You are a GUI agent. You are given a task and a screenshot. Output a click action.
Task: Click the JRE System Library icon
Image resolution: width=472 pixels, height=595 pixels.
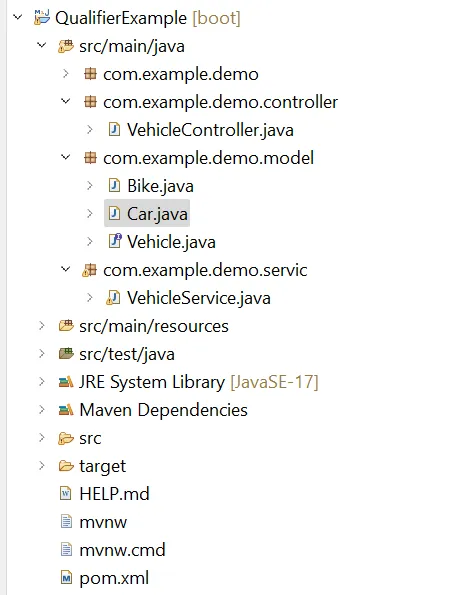(66, 382)
